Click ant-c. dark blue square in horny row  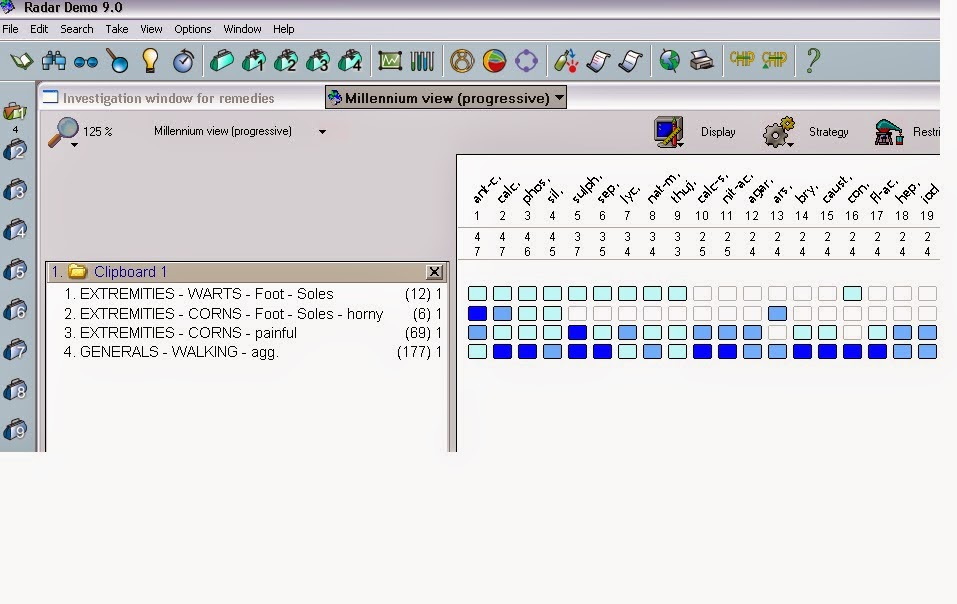(477, 314)
